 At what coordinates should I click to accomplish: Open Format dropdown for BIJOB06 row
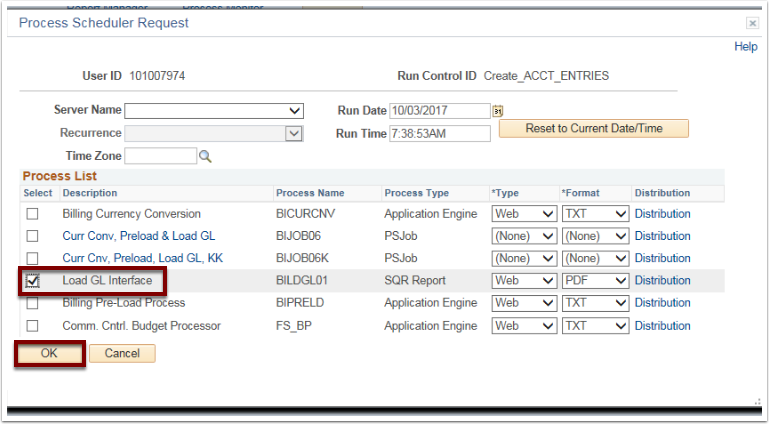coord(595,236)
